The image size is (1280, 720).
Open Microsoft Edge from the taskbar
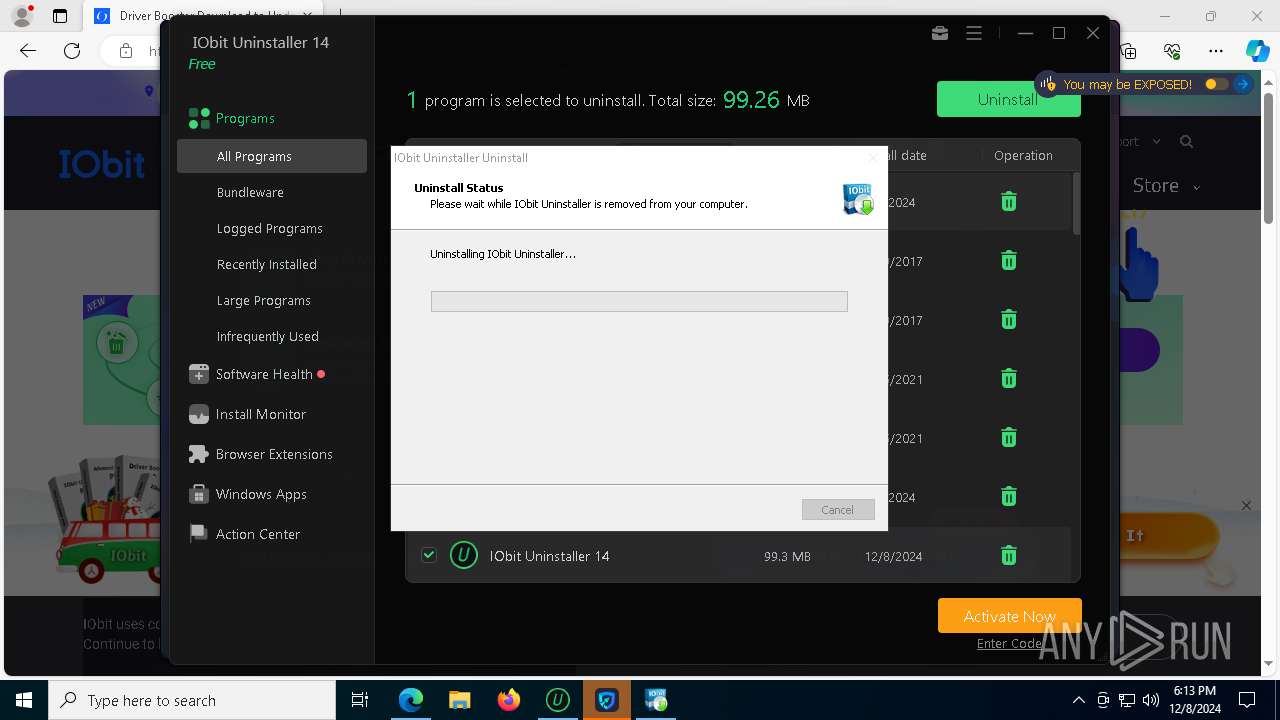click(x=411, y=700)
